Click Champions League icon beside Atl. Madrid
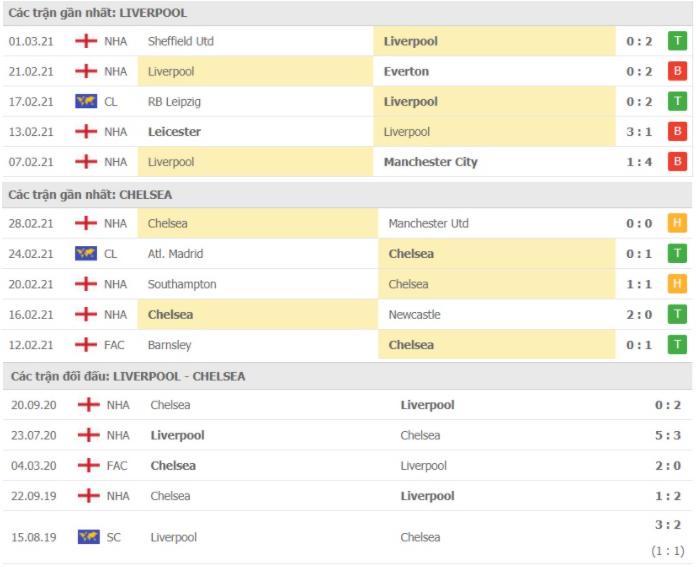This screenshot has width=697, height=567. [x=86, y=254]
